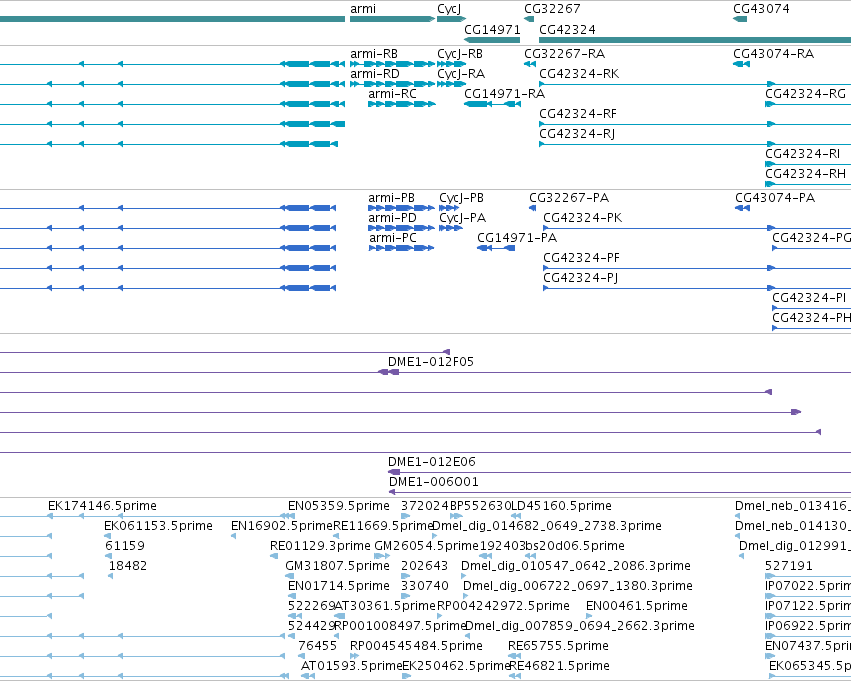The image size is (851, 681).
Task: Select protein armi-PD label
Action: tap(392, 218)
